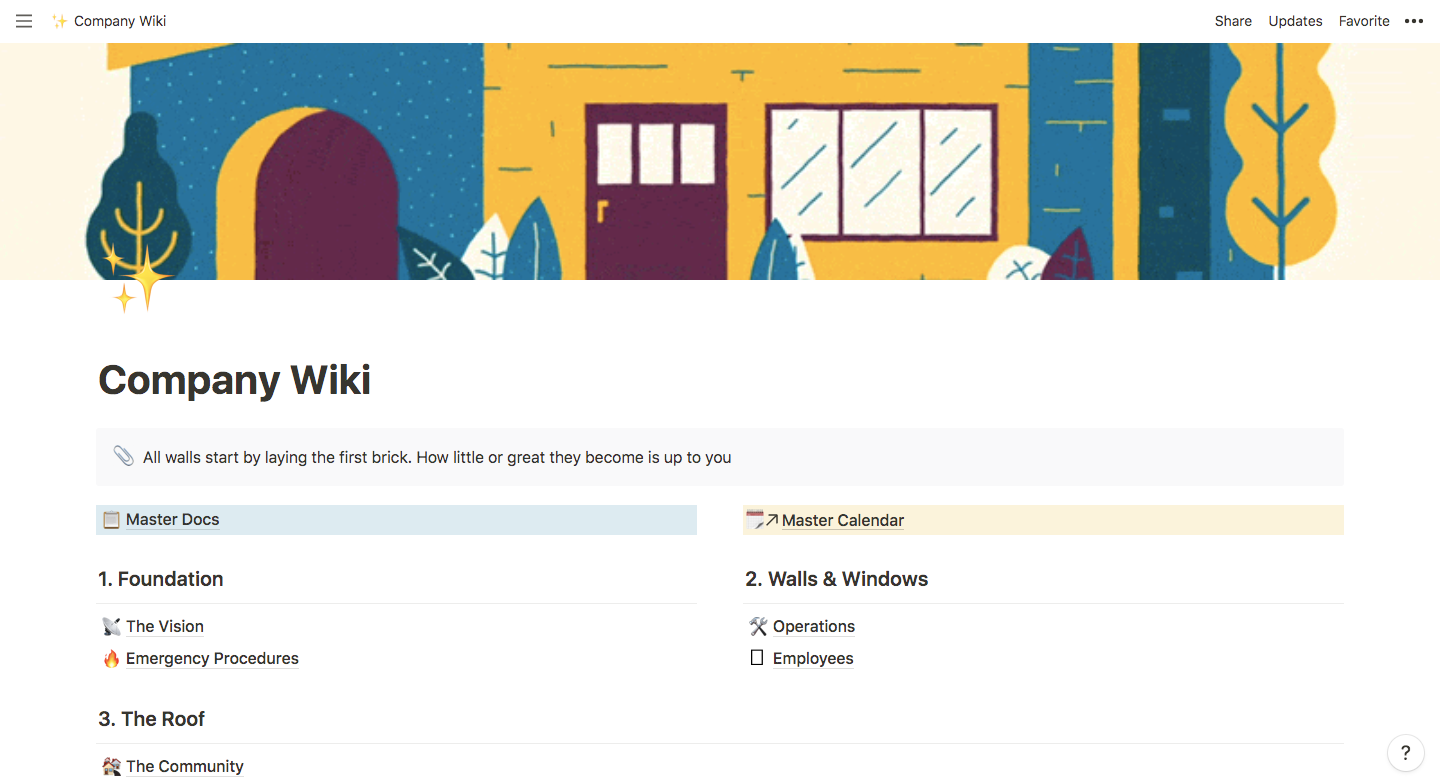1440x783 pixels.
Task: Mark page as Favorite
Action: (1364, 21)
